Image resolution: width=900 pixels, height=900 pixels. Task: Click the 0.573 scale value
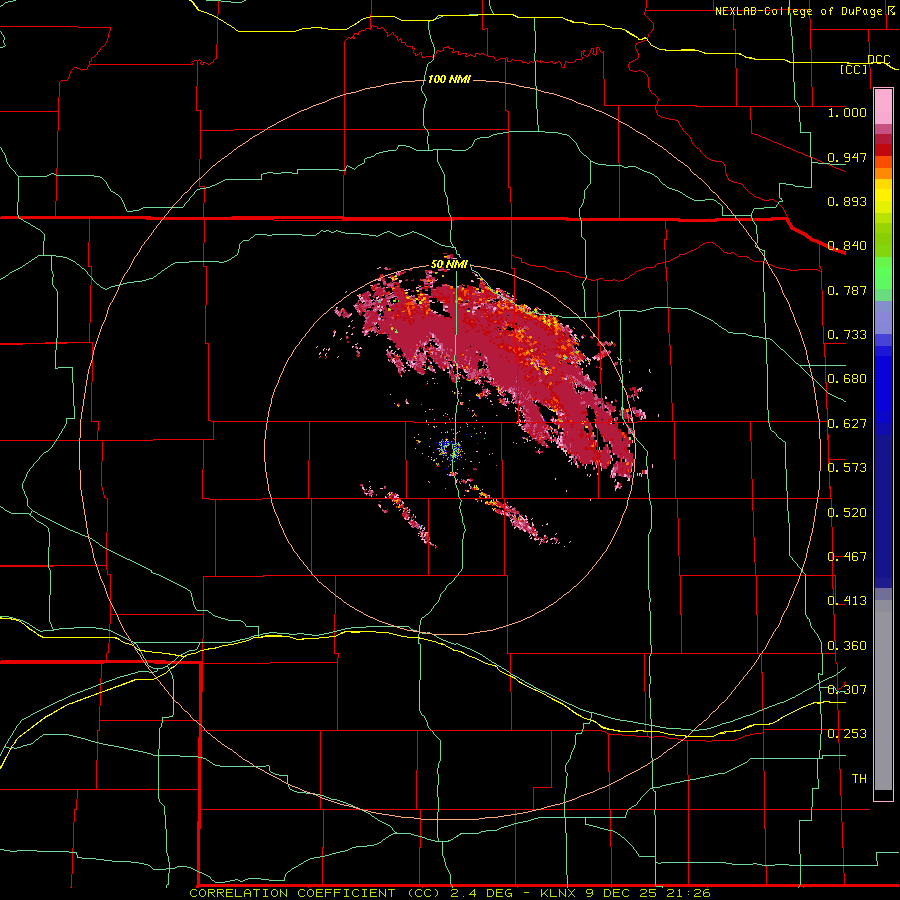847,468
